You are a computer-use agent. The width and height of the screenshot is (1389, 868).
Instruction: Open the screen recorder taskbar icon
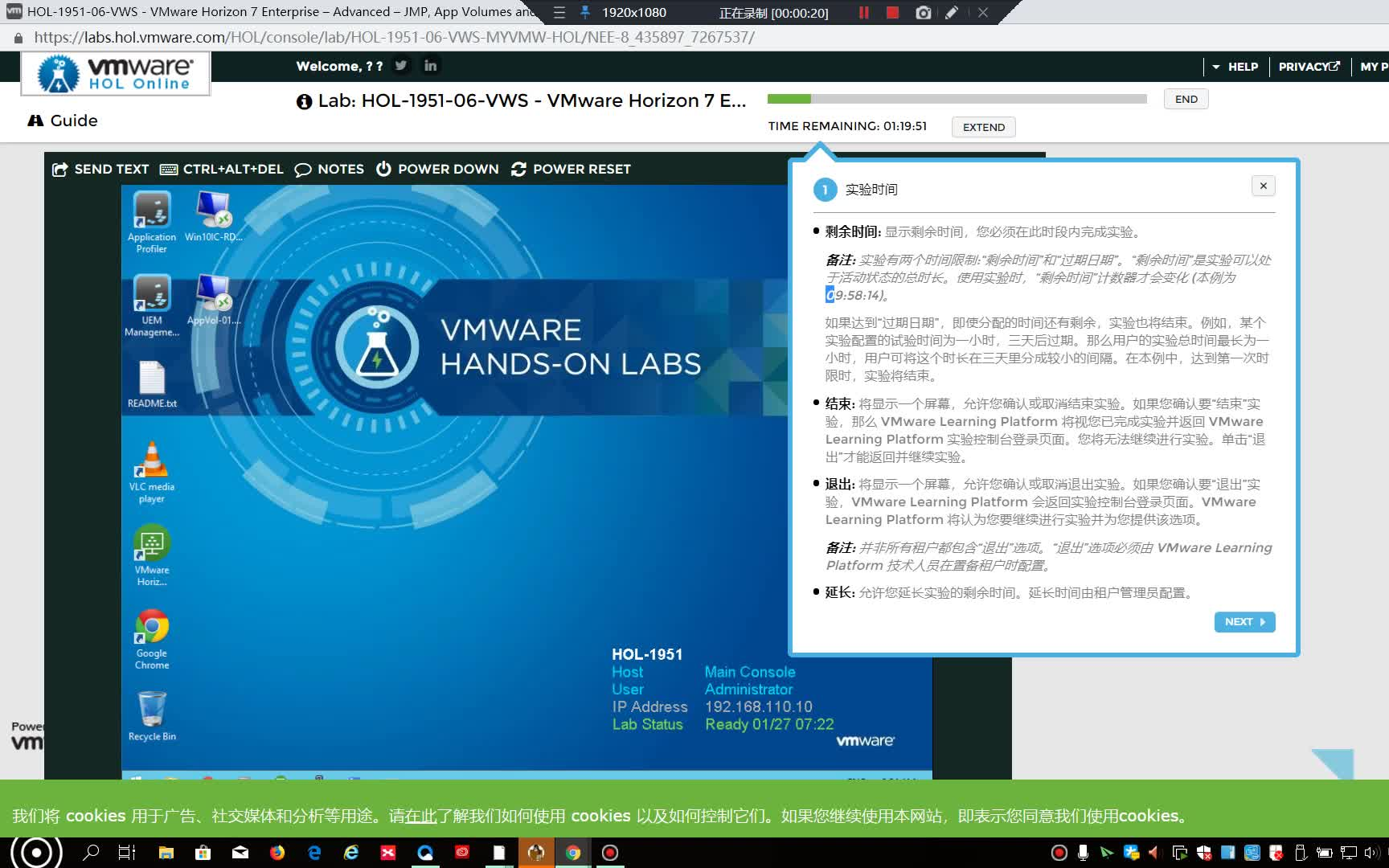pyautogui.click(x=610, y=852)
